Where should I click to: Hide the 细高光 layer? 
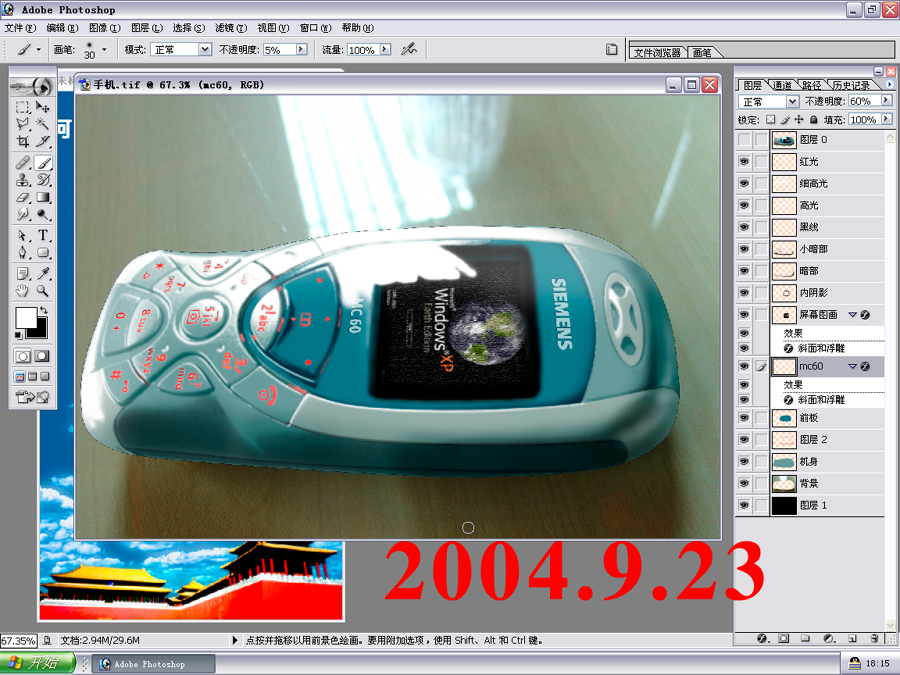click(744, 184)
